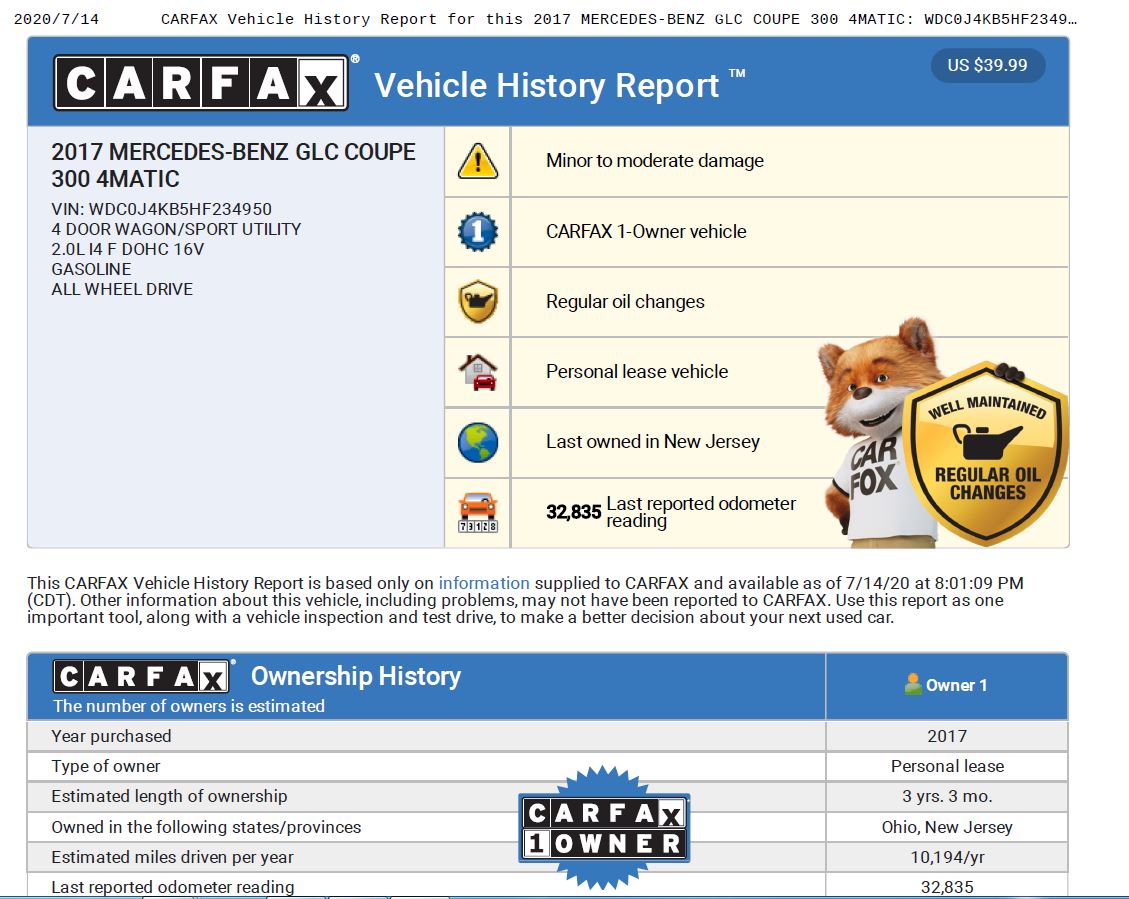The height and width of the screenshot is (899, 1129).
Task: Click the Well Maintained oil changes badge
Action: 986,452
